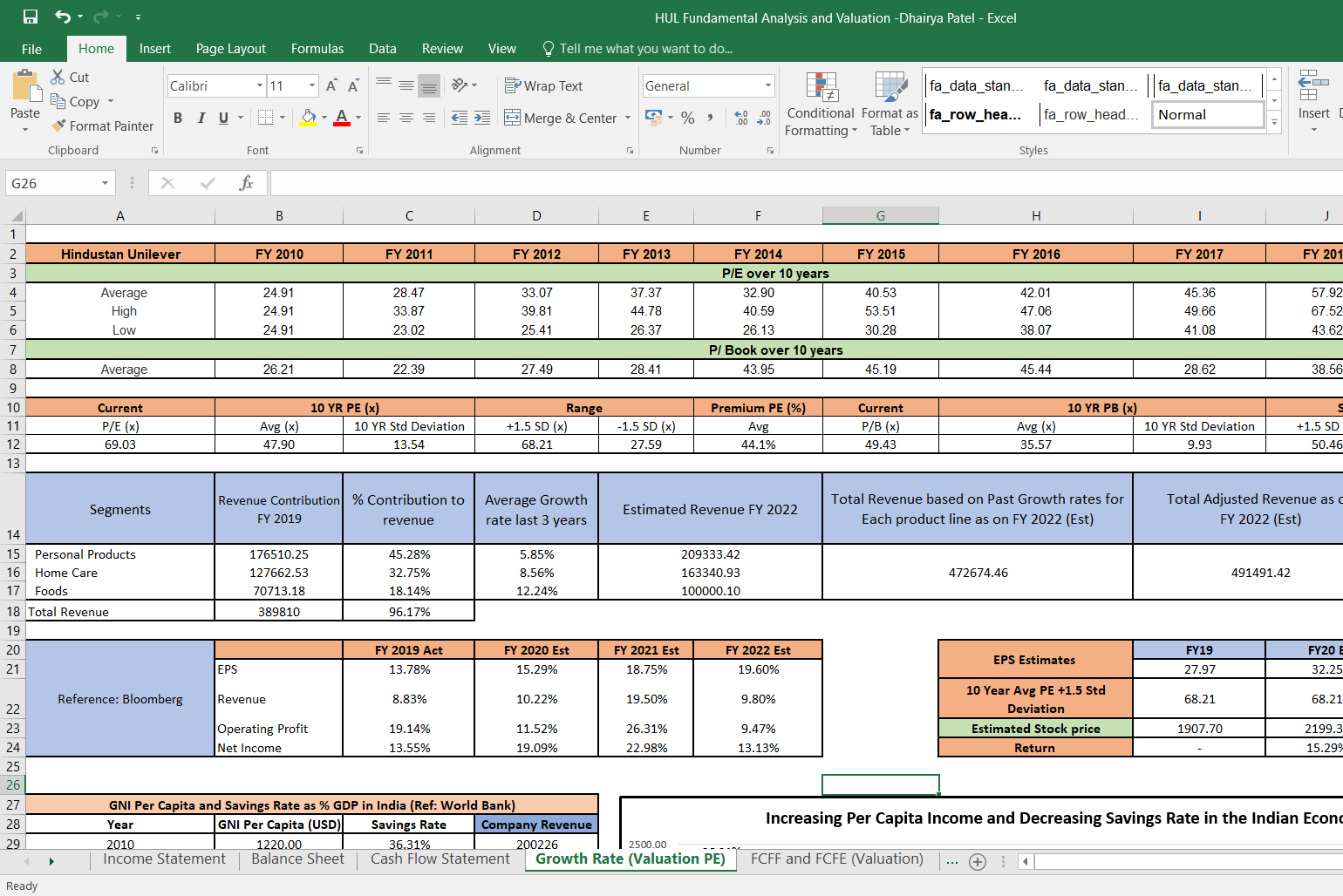
Task: Switch to Formulas tab
Action: (x=317, y=49)
